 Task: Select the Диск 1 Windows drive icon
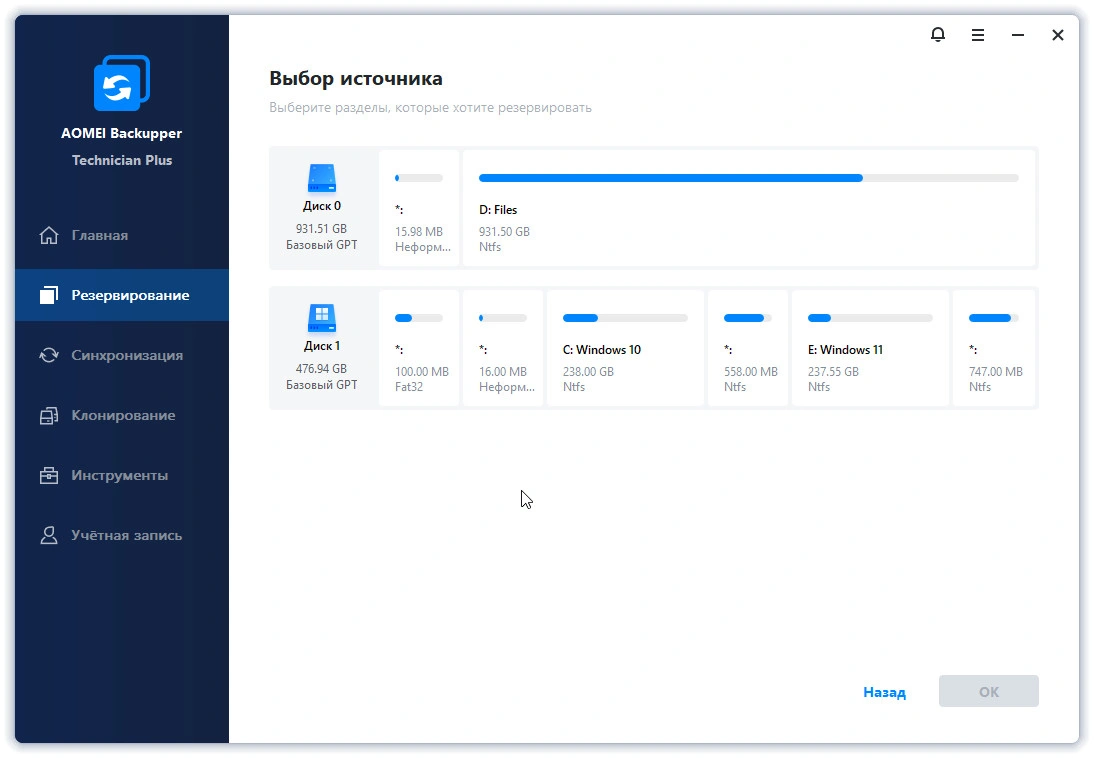coord(322,319)
